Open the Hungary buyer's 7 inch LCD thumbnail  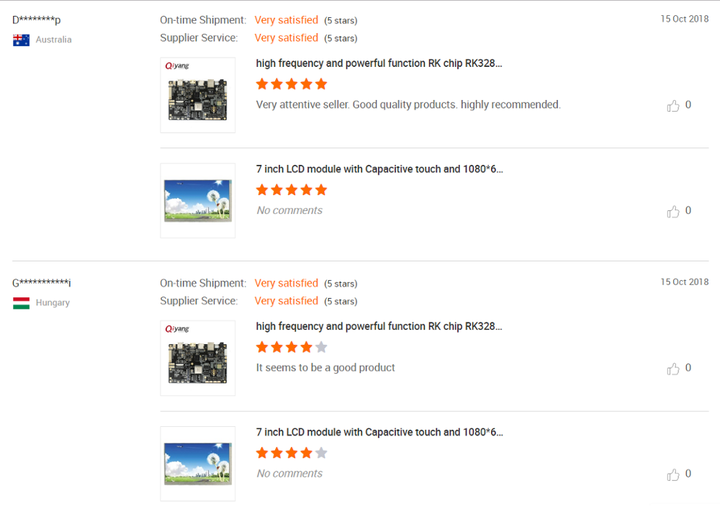click(x=198, y=464)
